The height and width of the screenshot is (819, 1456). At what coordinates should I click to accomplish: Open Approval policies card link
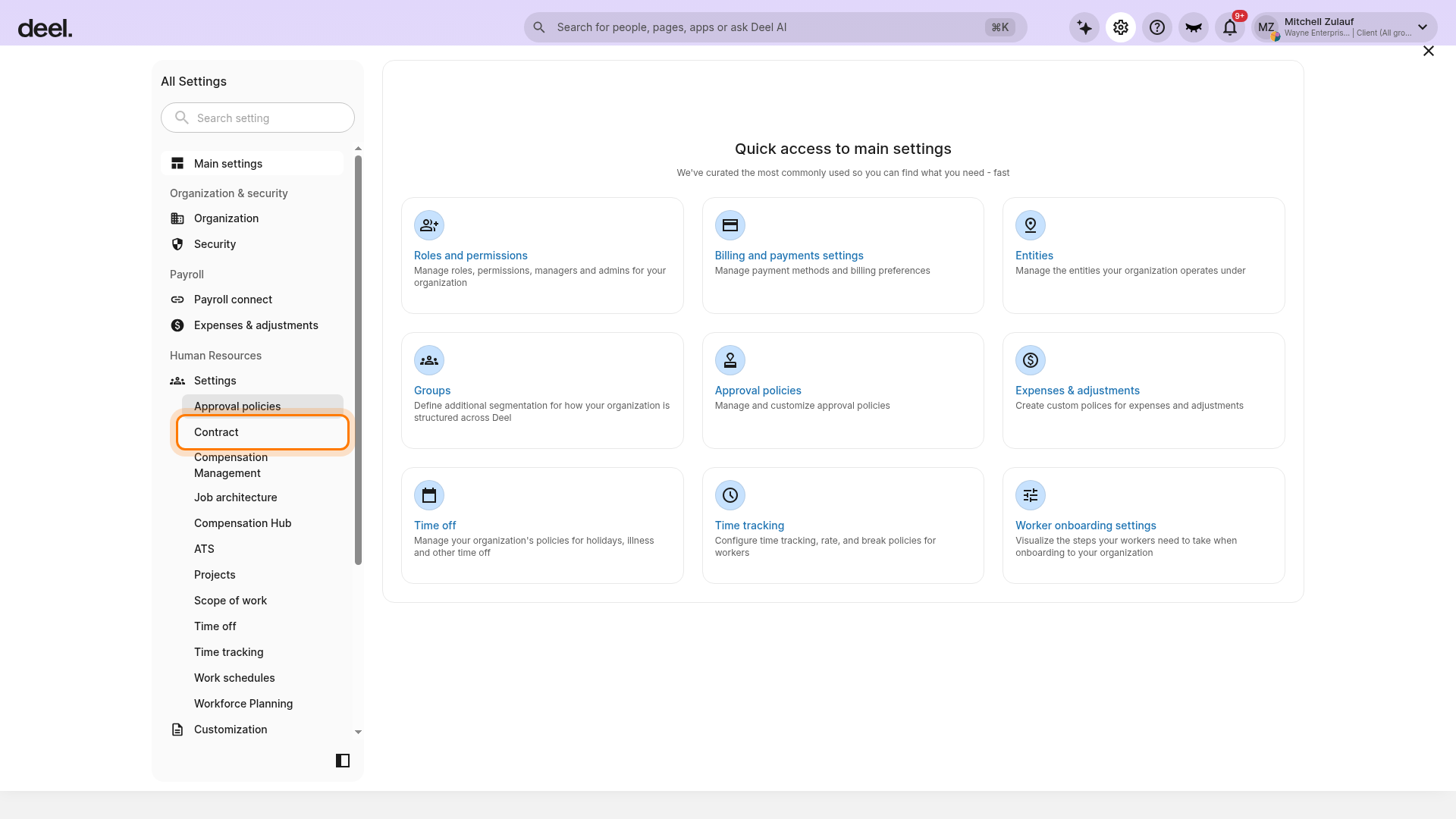(x=758, y=391)
